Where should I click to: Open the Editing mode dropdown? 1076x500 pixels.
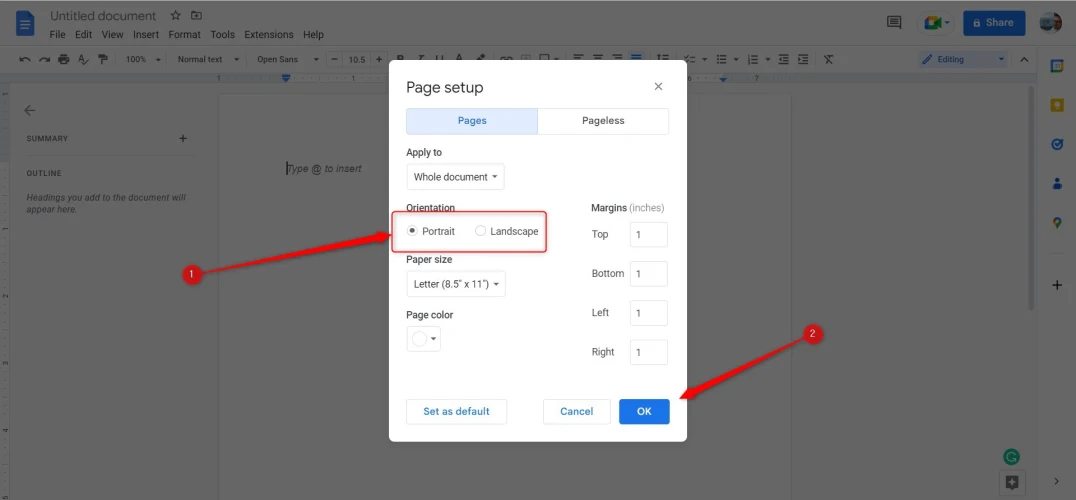pos(964,59)
